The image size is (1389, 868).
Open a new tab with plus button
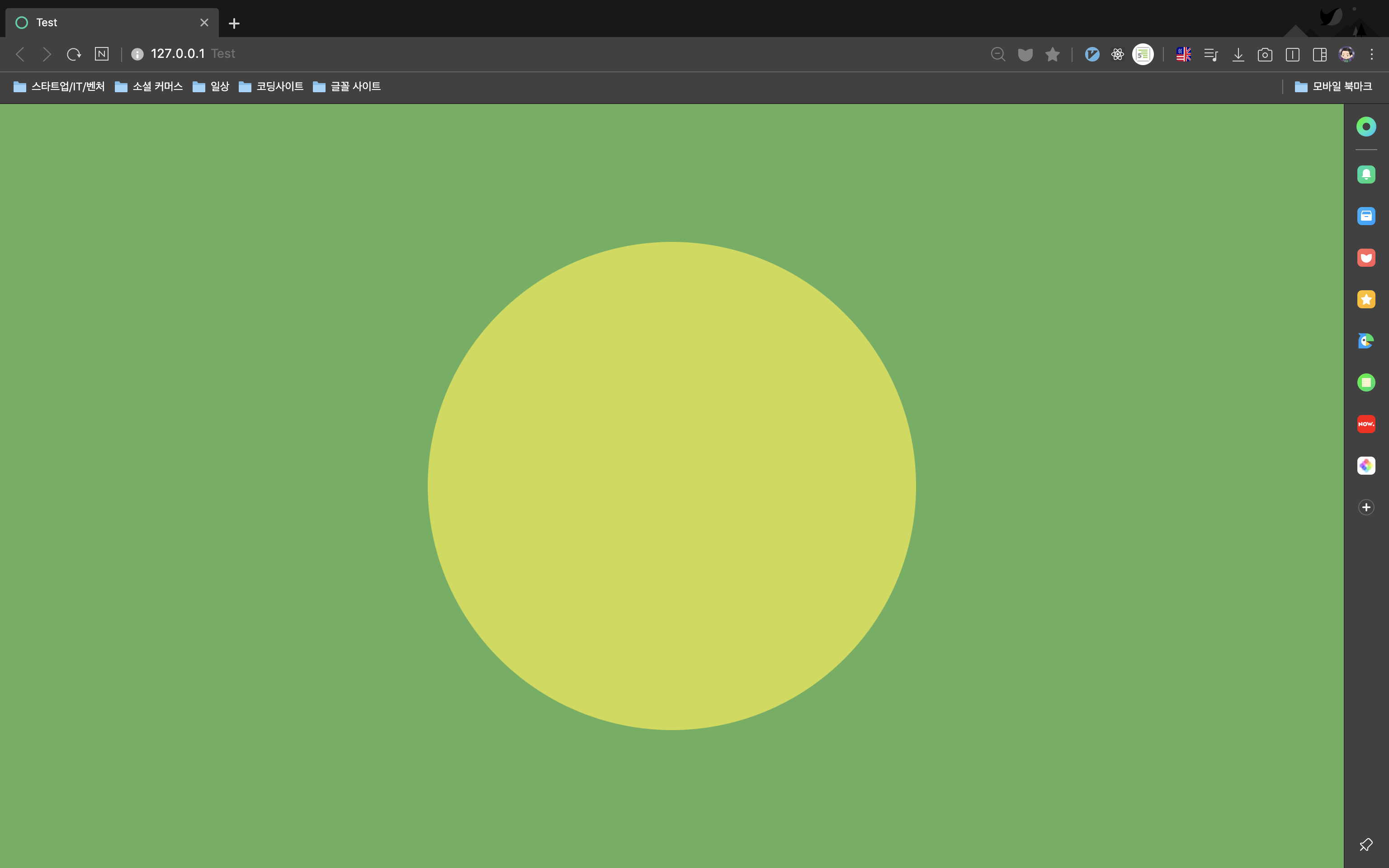[234, 24]
